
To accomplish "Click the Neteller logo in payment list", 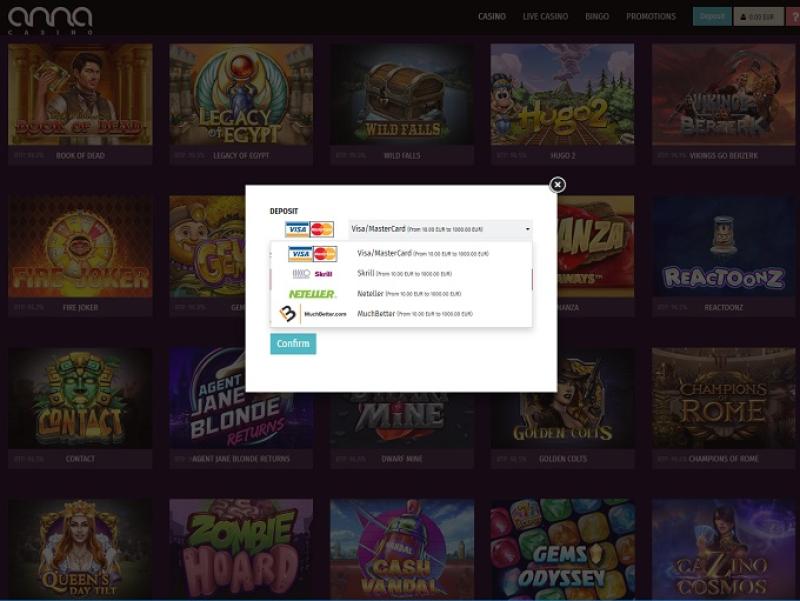I will [312, 294].
